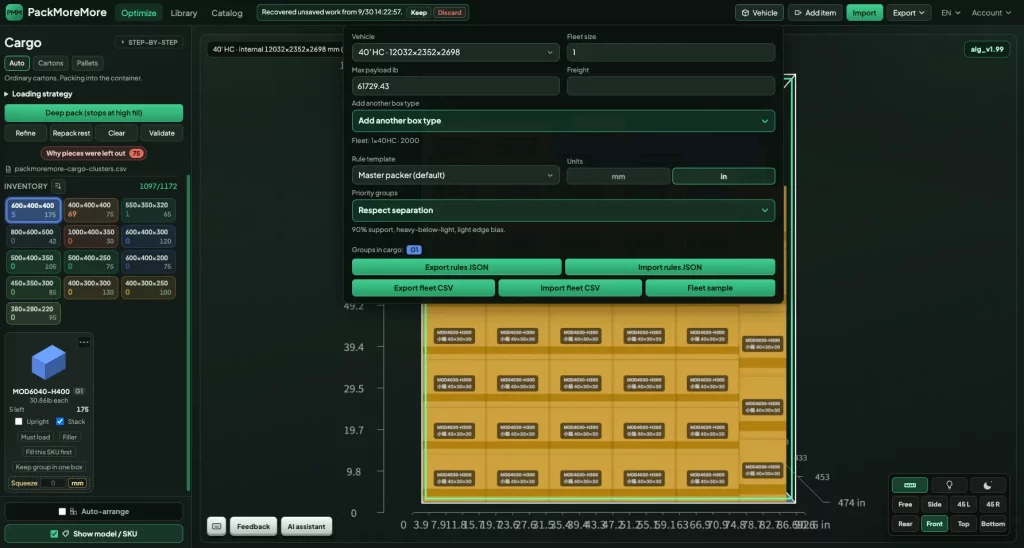Open the Export dropdown menu
This screenshot has width=1024, height=548.
[x=908, y=12]
